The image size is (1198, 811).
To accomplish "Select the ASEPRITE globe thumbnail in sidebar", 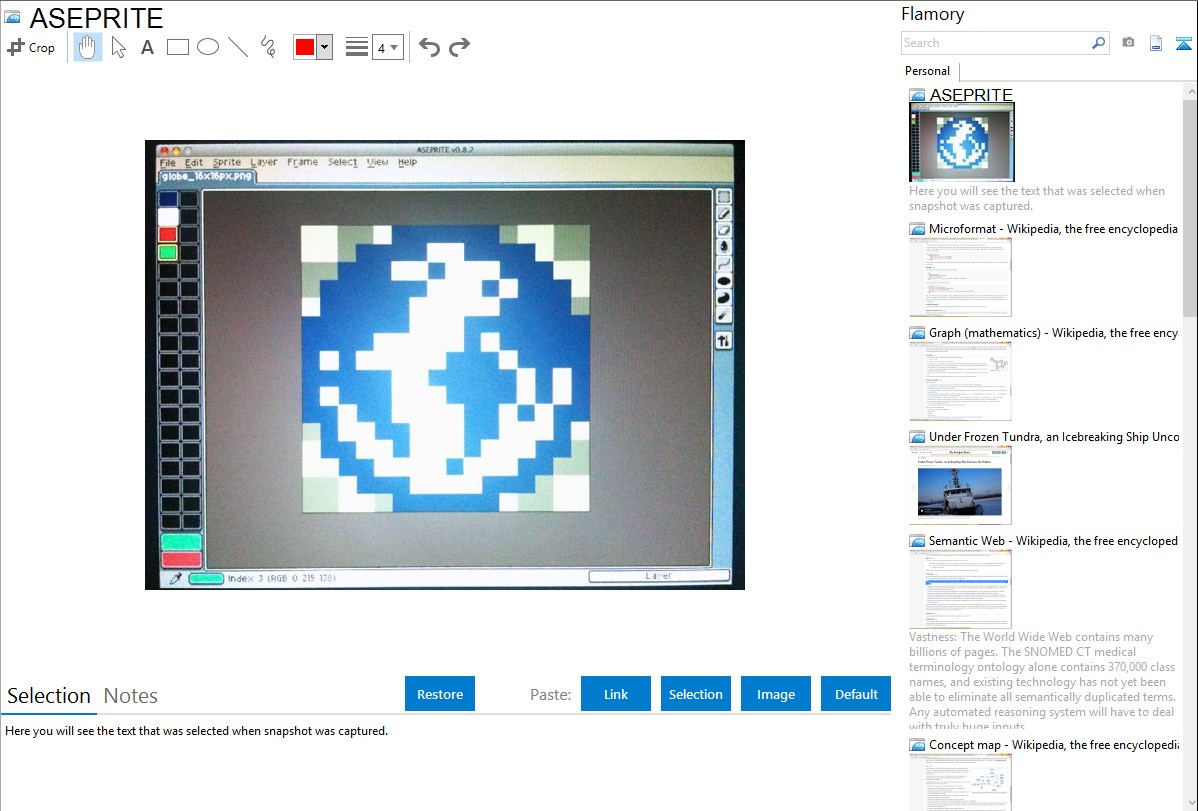I will [962, 142].
